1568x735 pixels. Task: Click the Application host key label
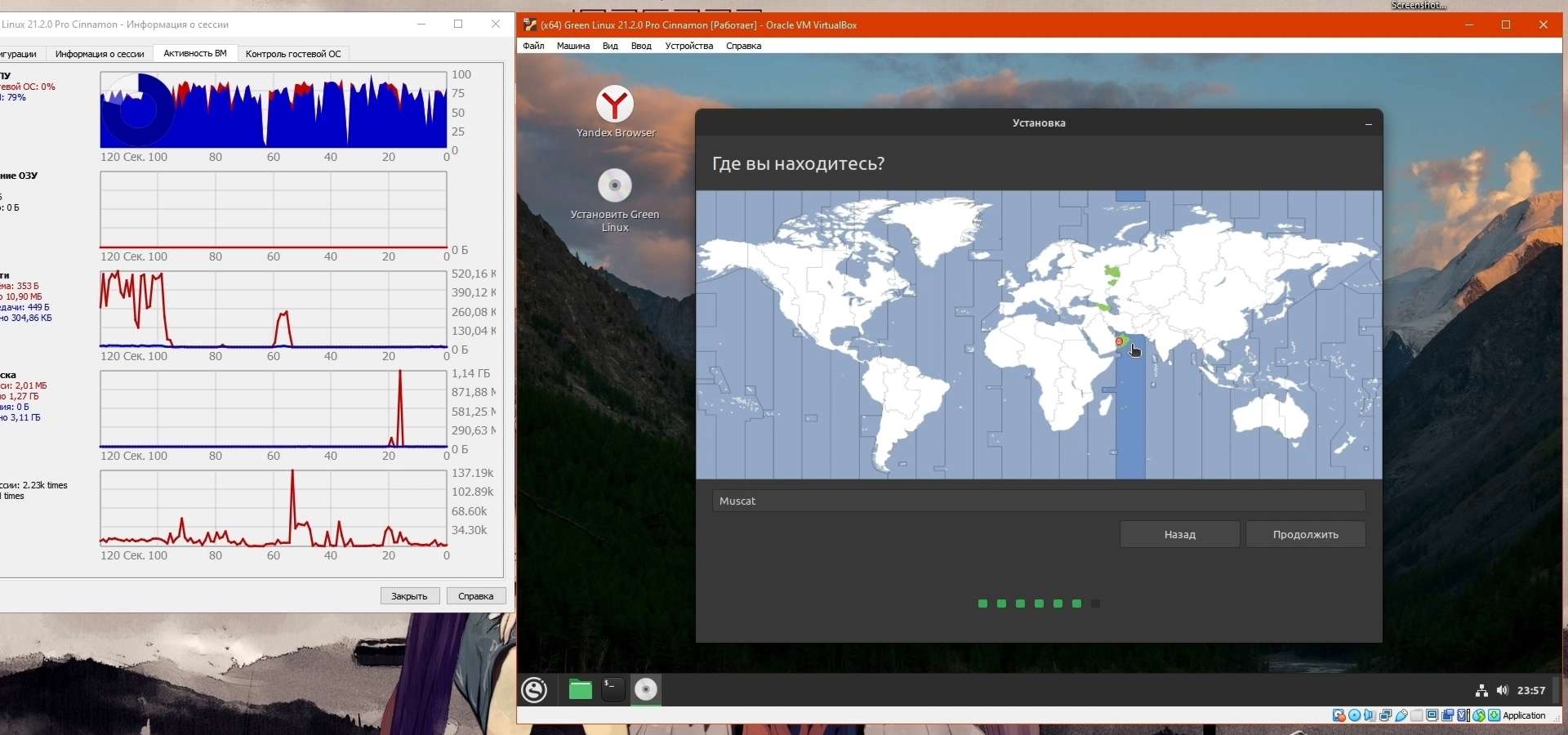tap(1525, 715)
